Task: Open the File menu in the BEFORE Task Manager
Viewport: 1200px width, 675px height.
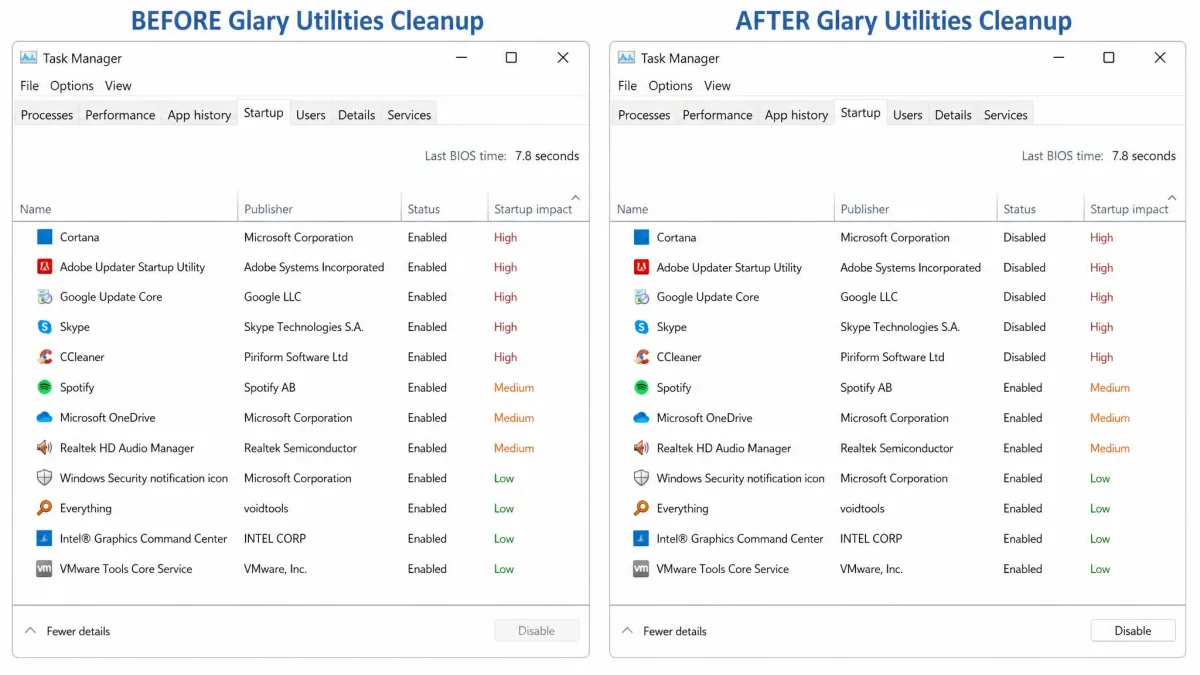Action: click(30, 86)
